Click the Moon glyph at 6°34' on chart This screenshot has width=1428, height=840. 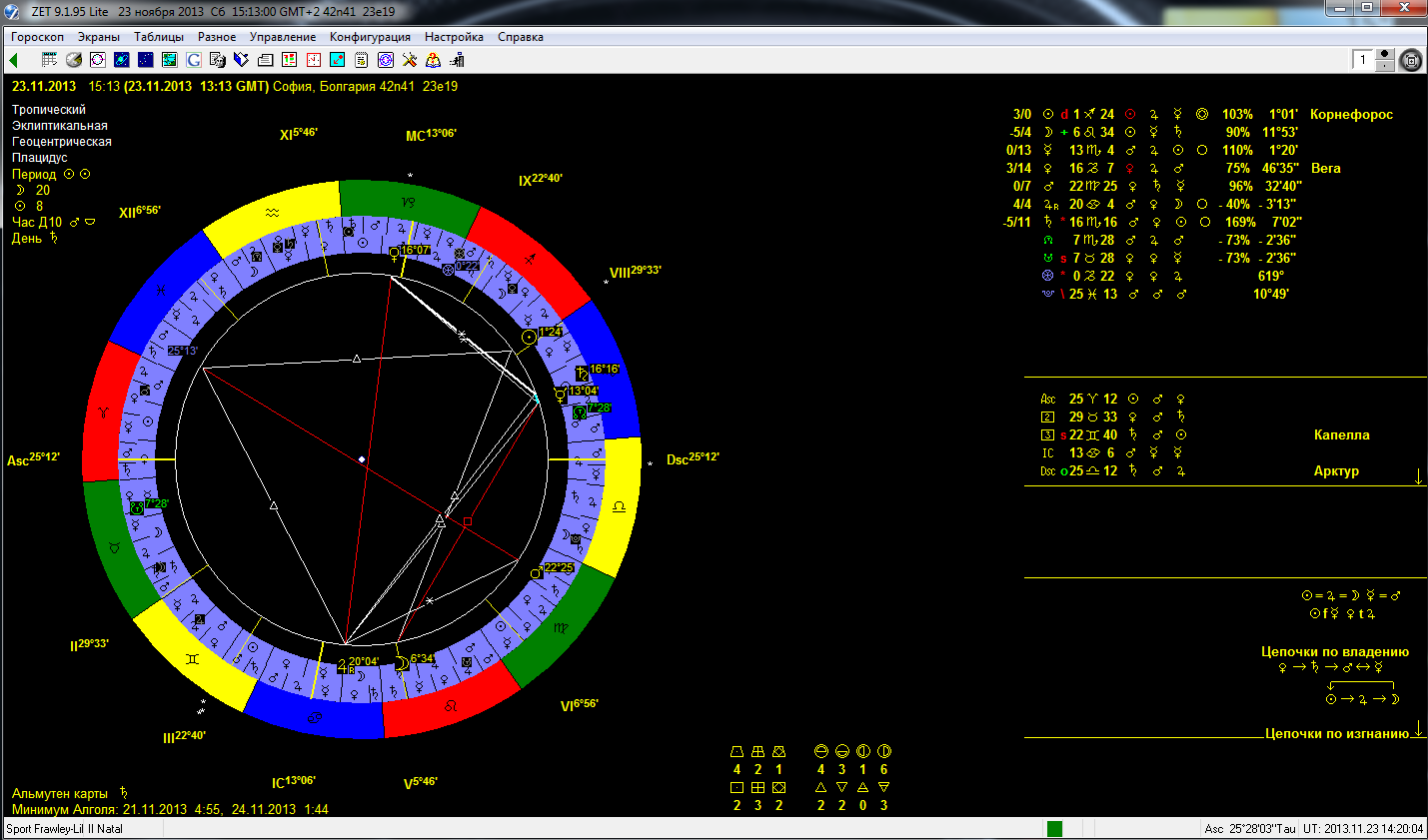[402, 662]
